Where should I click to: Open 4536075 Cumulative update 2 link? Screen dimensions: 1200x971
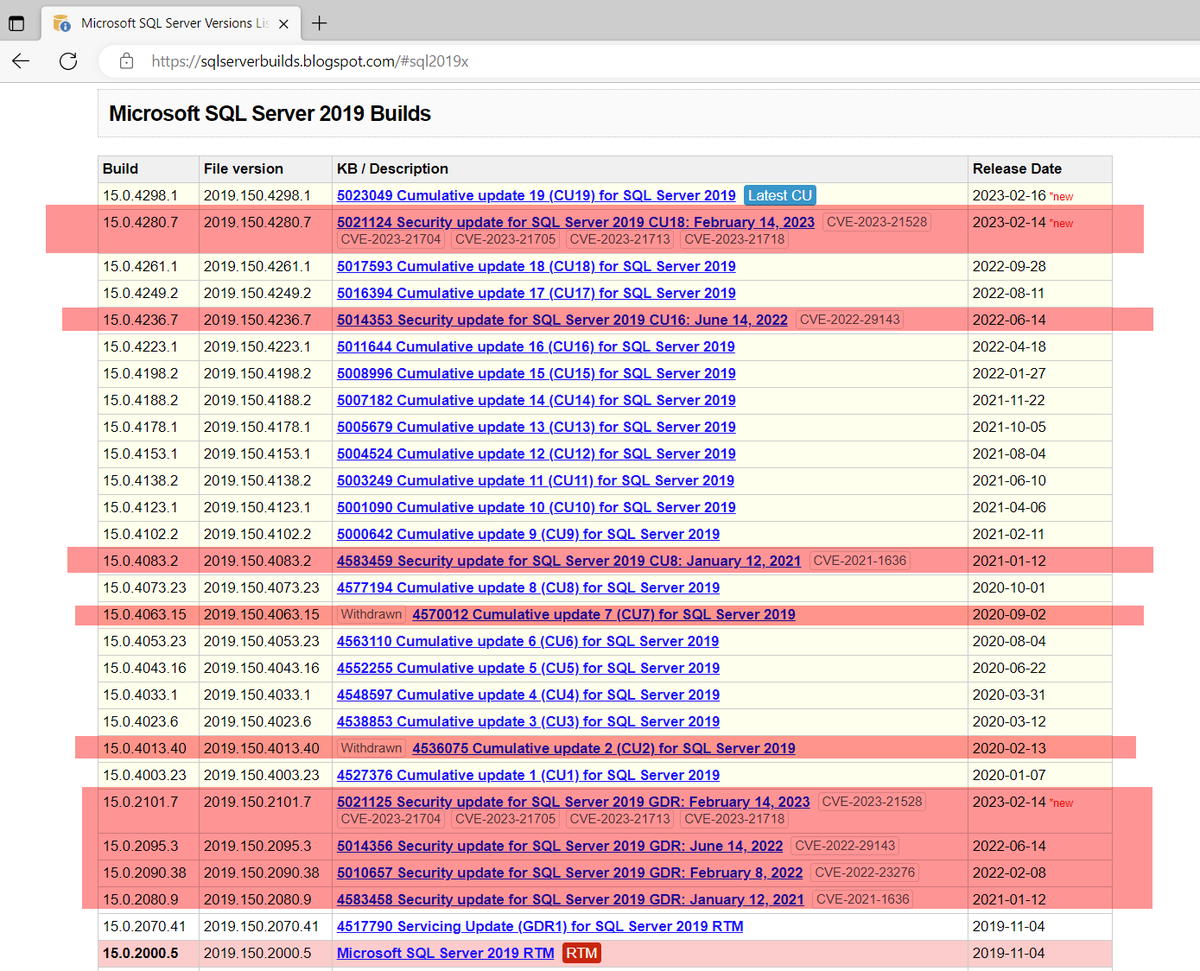(604, 748)
